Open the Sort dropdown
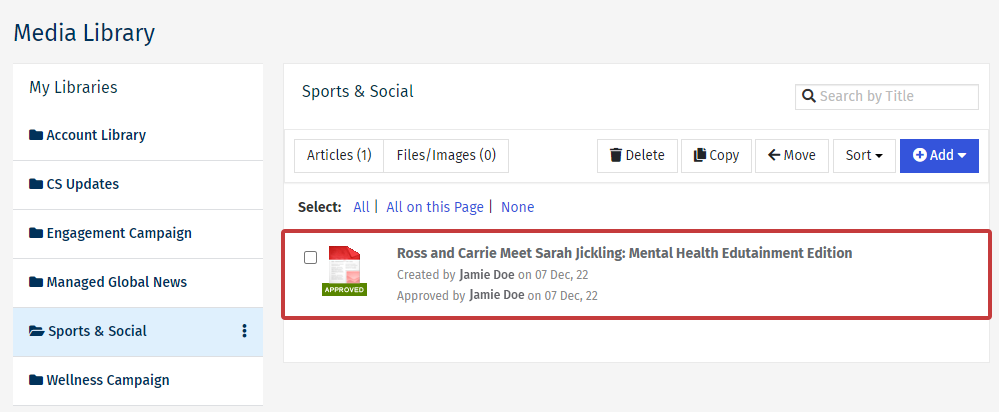Image resolution: width=999 pixels, height=412 pixels. [864, 155]
